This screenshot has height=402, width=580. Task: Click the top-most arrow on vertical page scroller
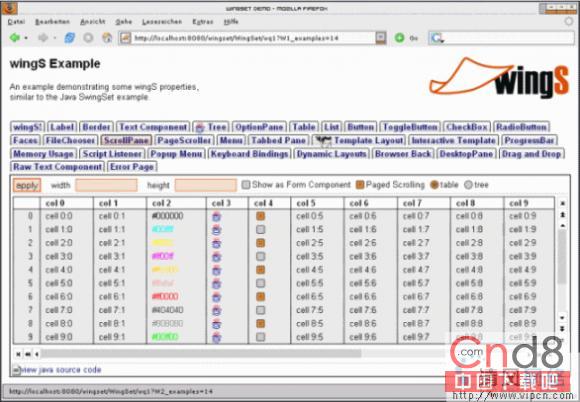[563, 203]
